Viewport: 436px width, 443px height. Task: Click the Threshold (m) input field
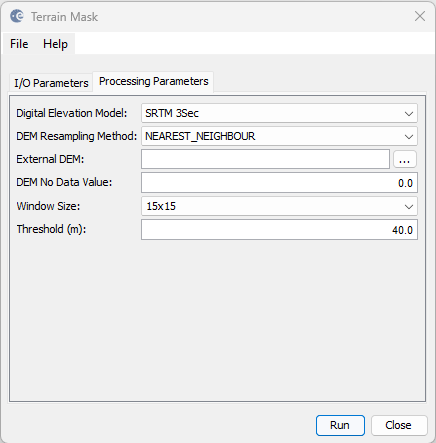279,230
